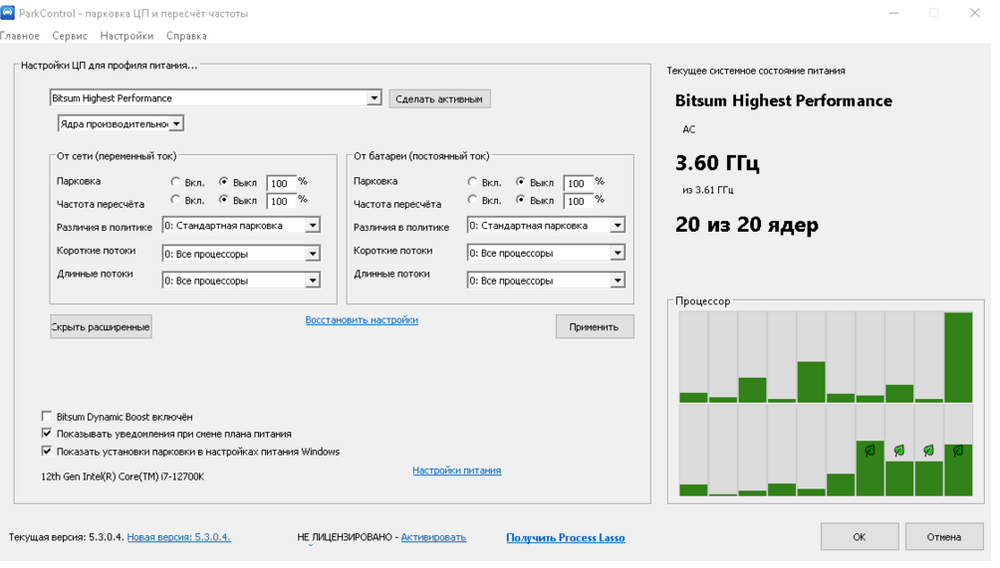
Task: Click the 3.60 ГГц frequency readout
Action: pyautogui.click(x=717, y=163)
